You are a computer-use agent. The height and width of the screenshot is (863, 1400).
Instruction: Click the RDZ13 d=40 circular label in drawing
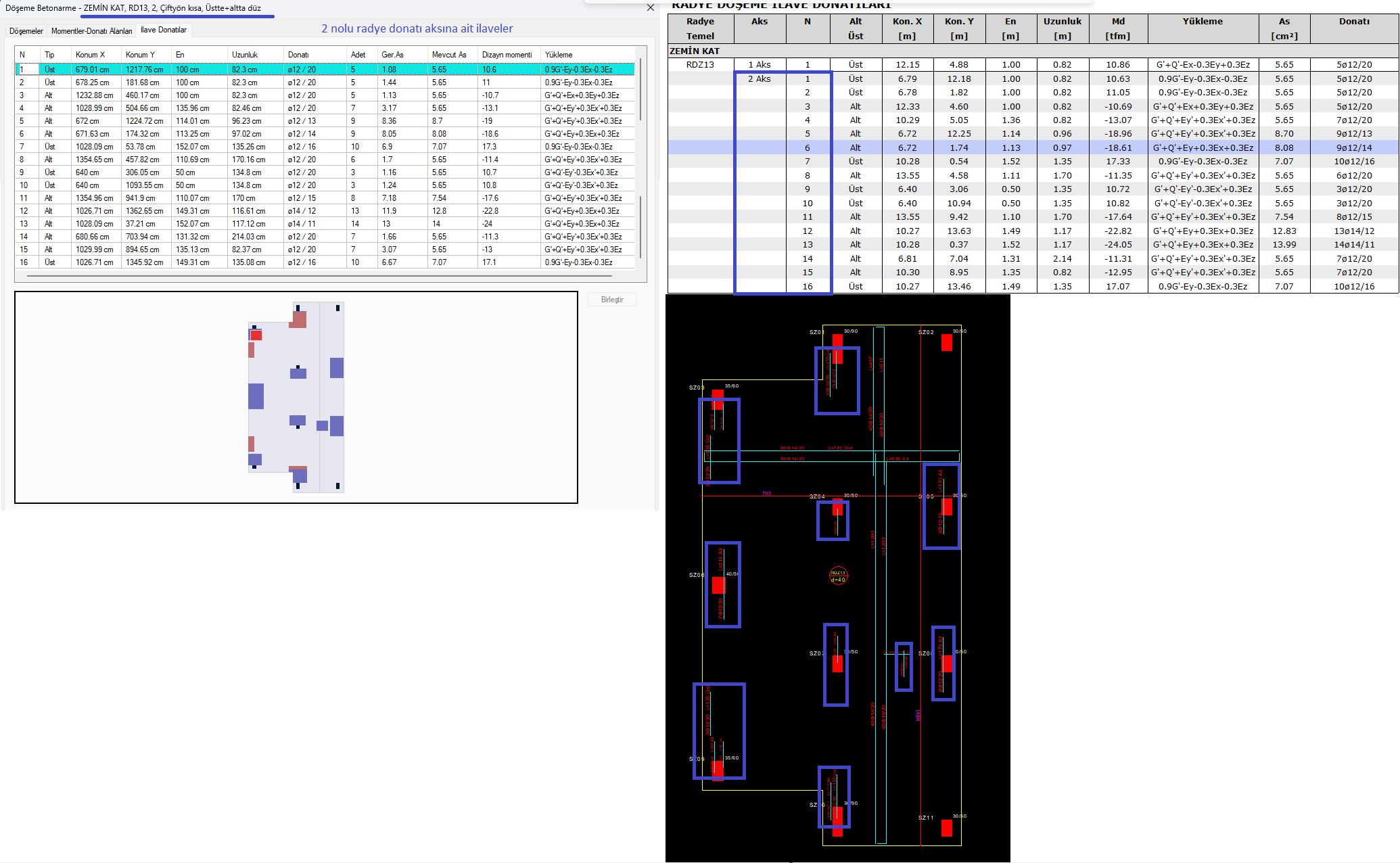click(838, 576)
